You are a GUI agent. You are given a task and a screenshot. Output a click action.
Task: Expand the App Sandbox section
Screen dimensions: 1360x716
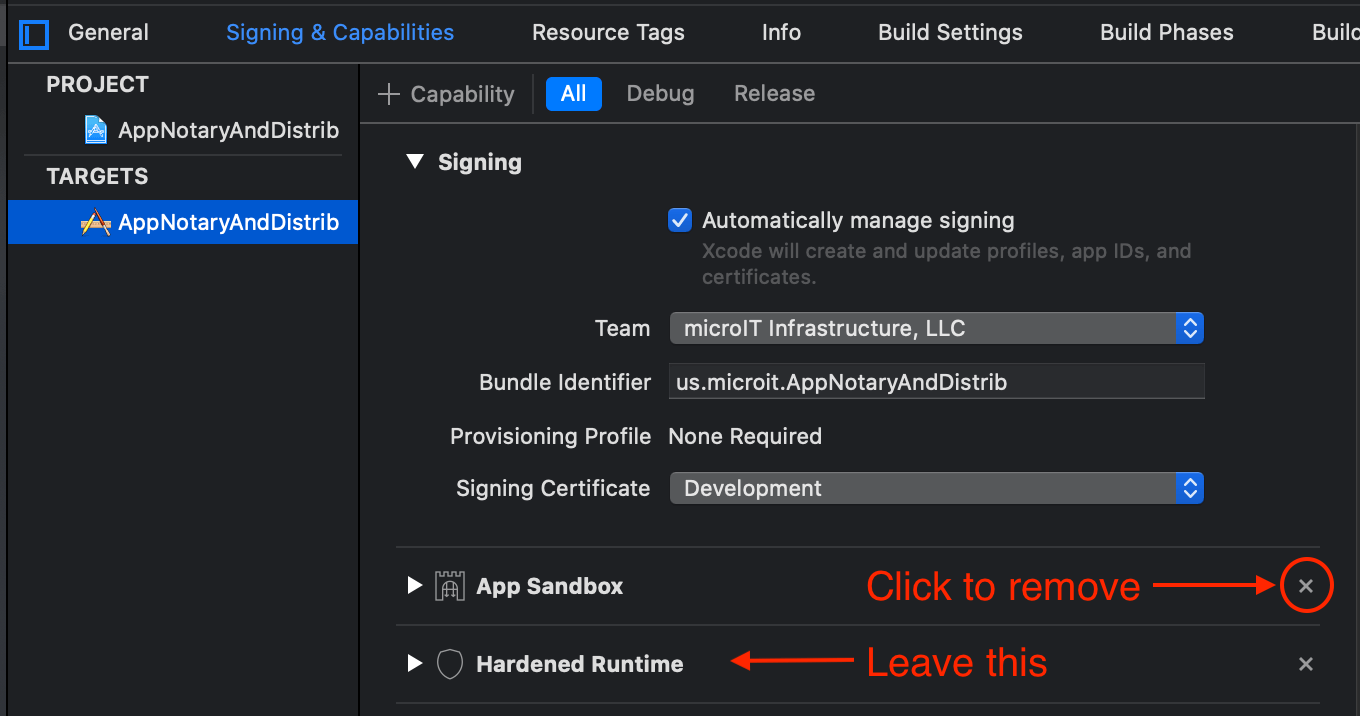tap(415, 586)
